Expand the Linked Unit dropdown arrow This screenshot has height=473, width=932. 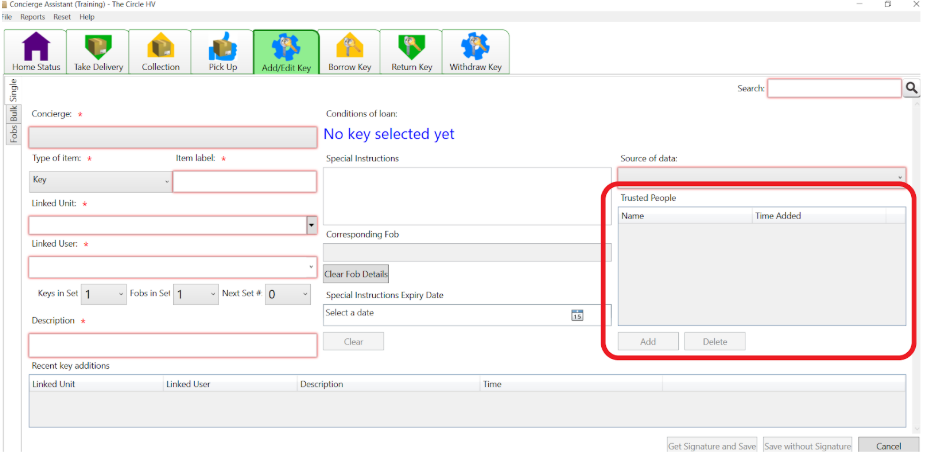[311, 225]
